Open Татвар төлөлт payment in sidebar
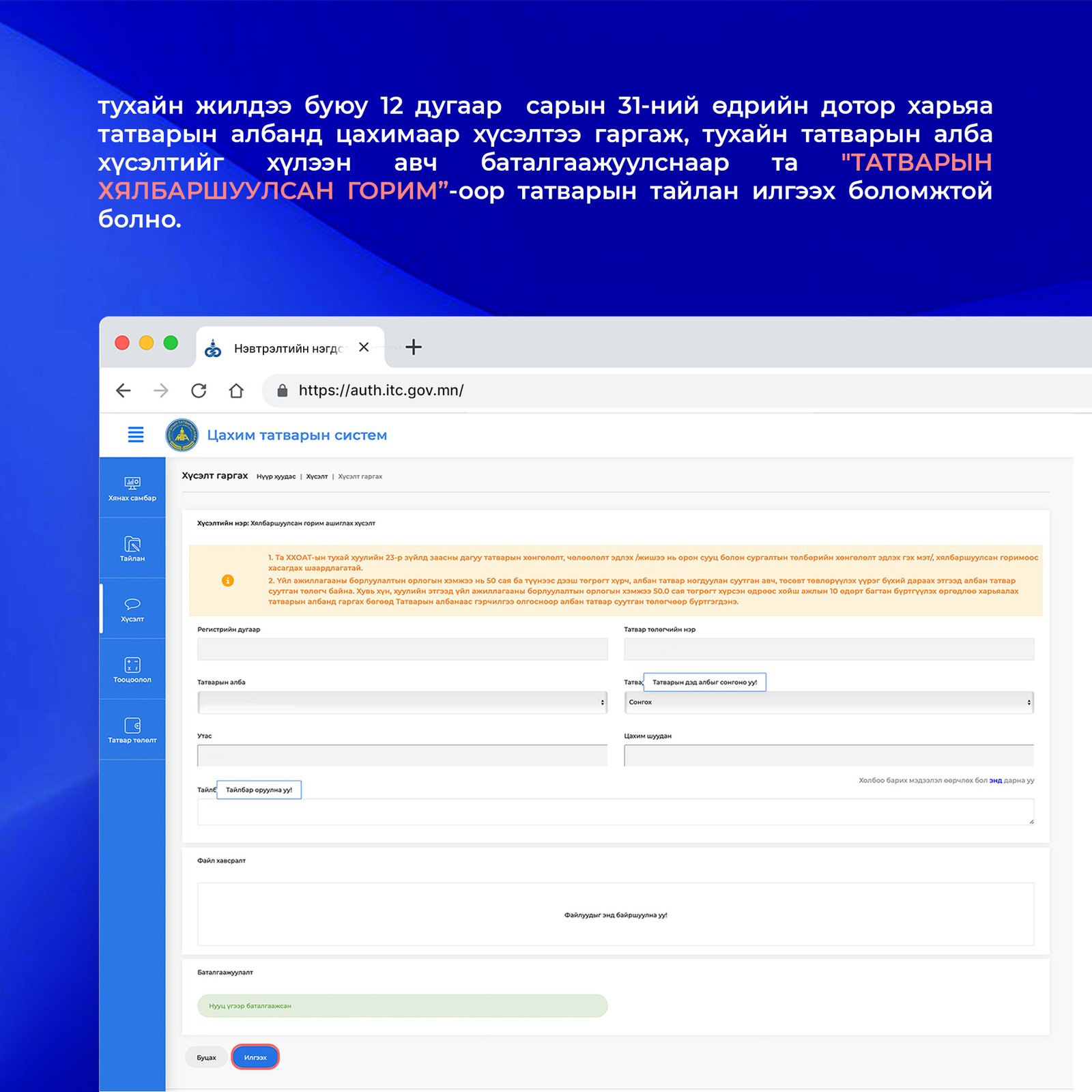The image size is (1092, 1092). click(132, 730)
